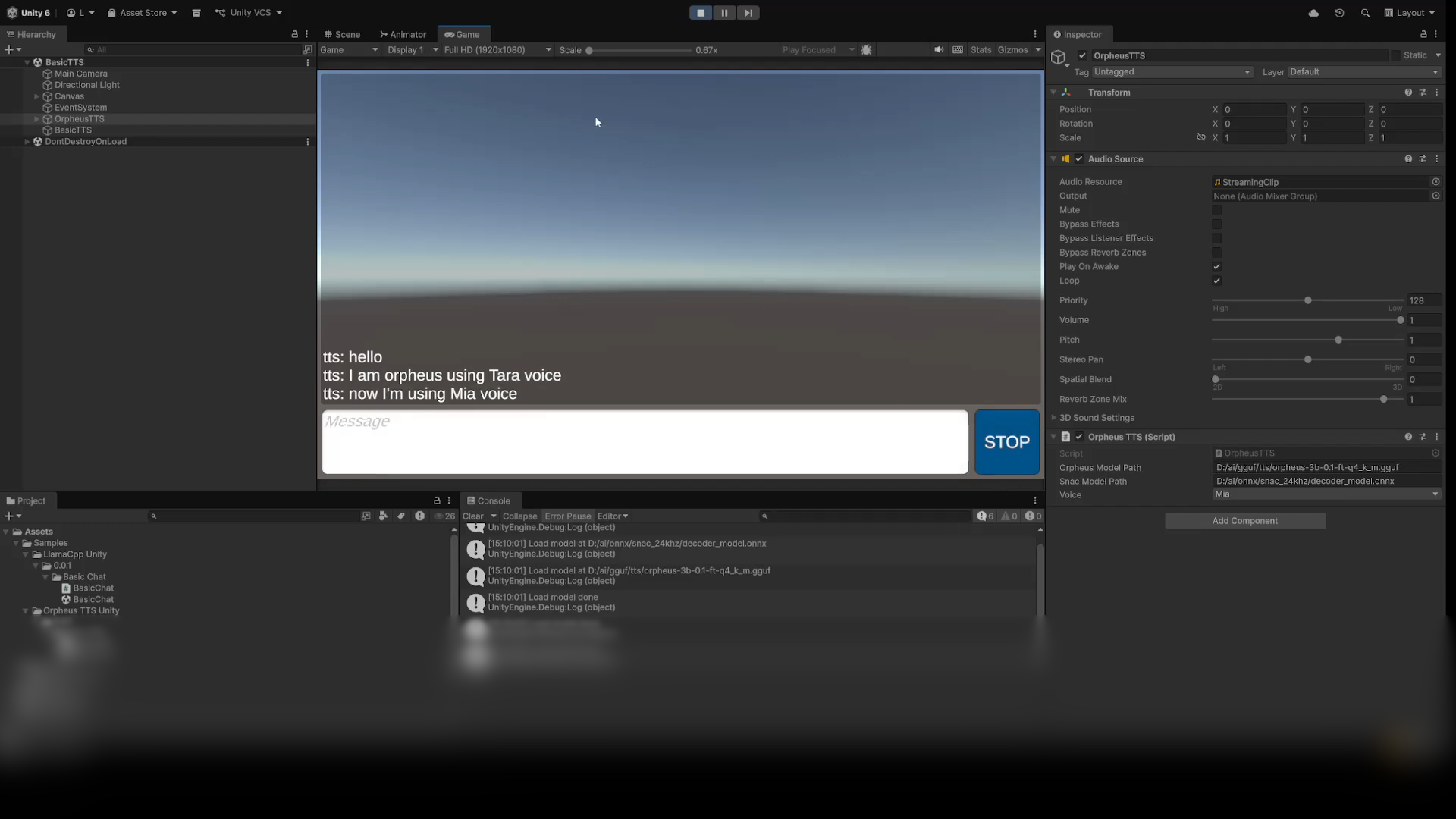Expand the 3D Sound Settings section
The width and height of the screenshot is (1456, 819).
(x=1096, y=418)
